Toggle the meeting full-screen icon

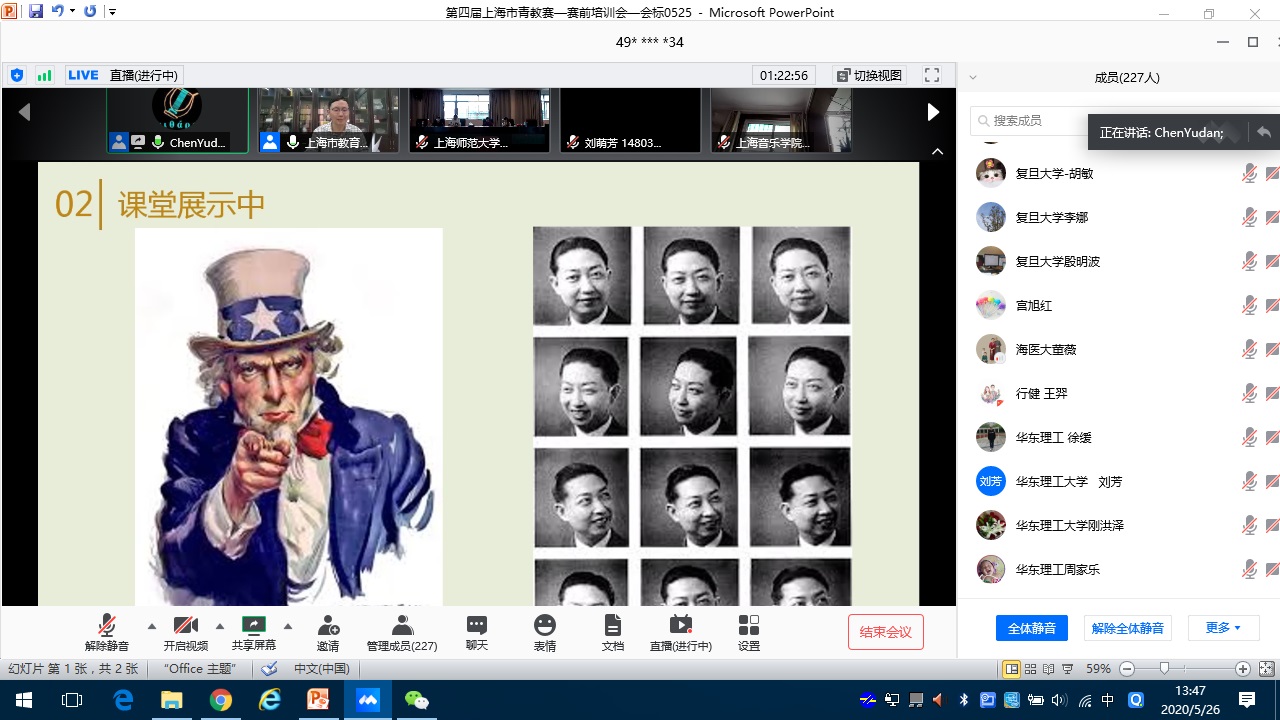(932, 75)
